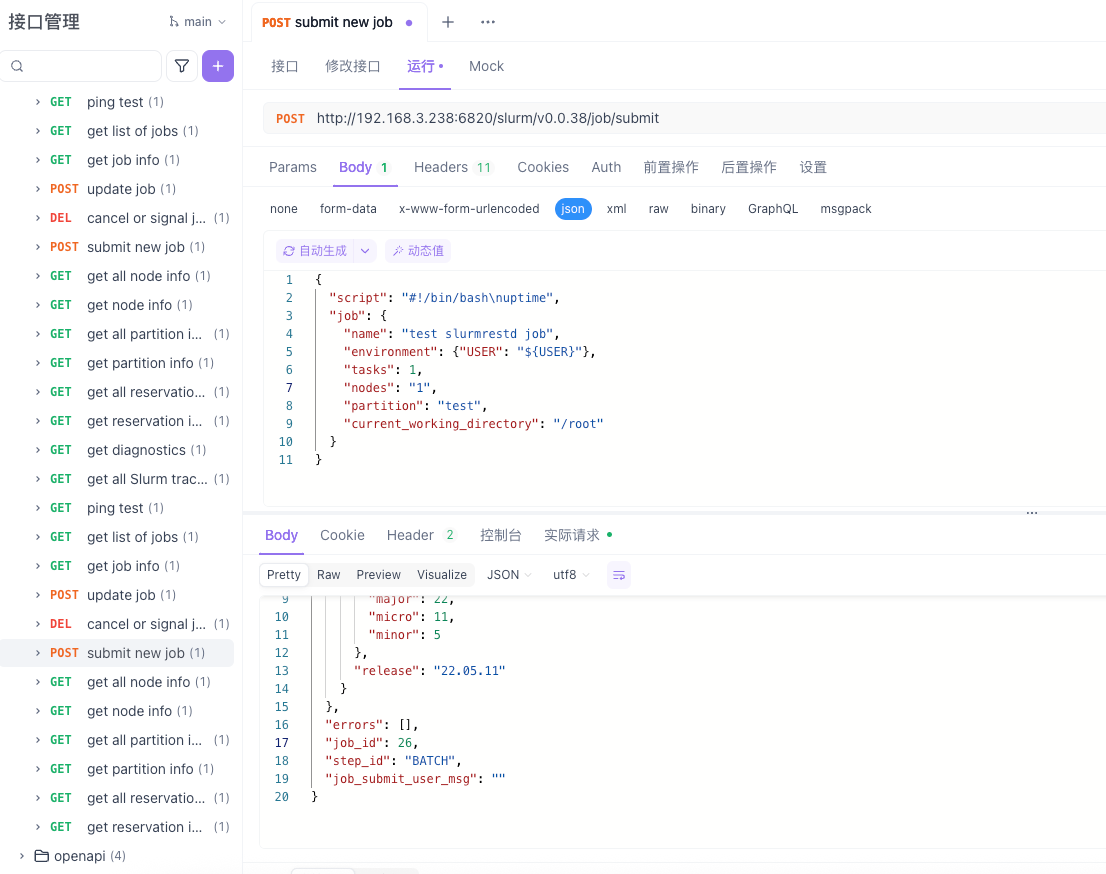Select the POST submit new job tab

click(338, 23)
